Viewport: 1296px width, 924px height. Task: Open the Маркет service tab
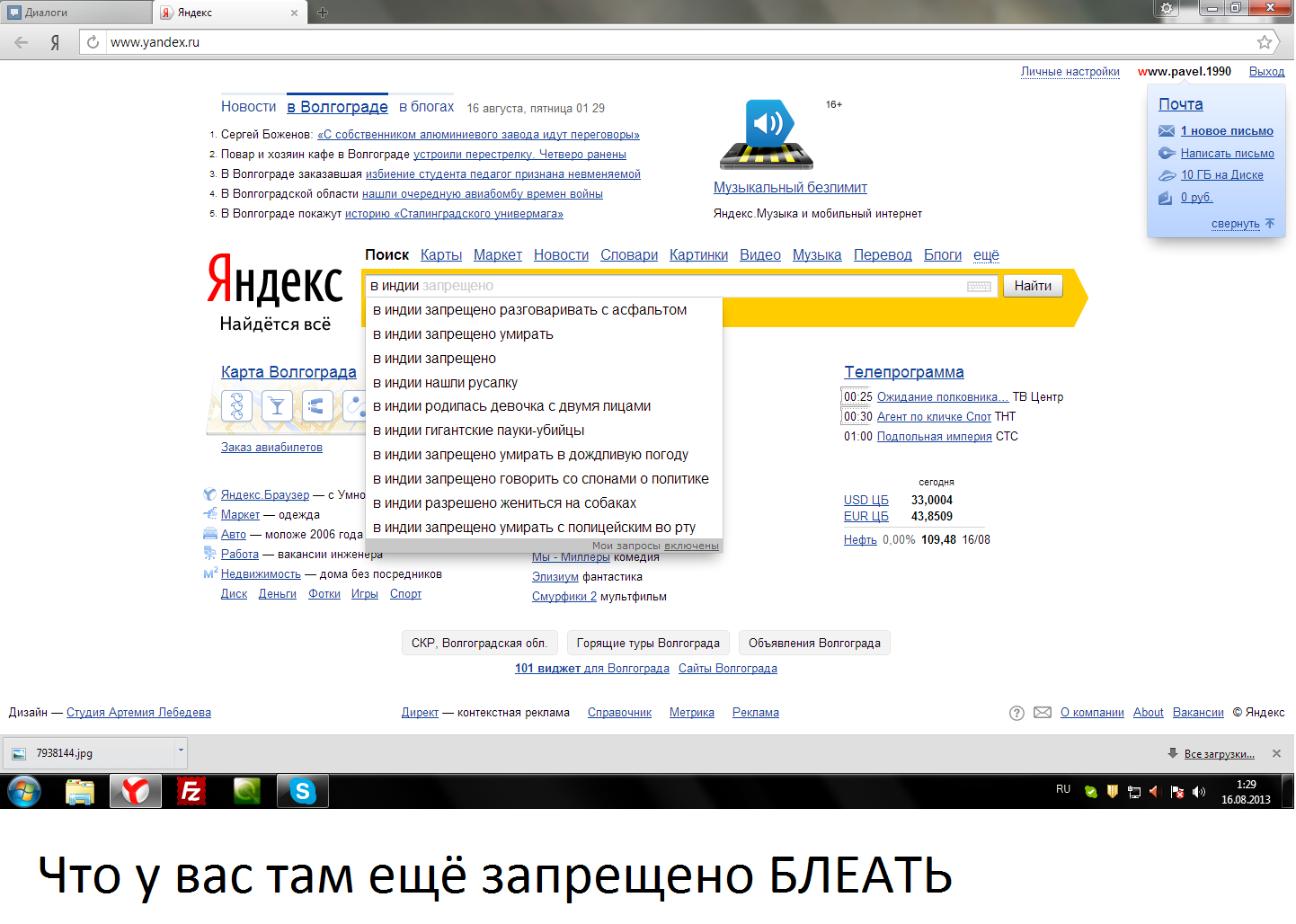point(498,255)
